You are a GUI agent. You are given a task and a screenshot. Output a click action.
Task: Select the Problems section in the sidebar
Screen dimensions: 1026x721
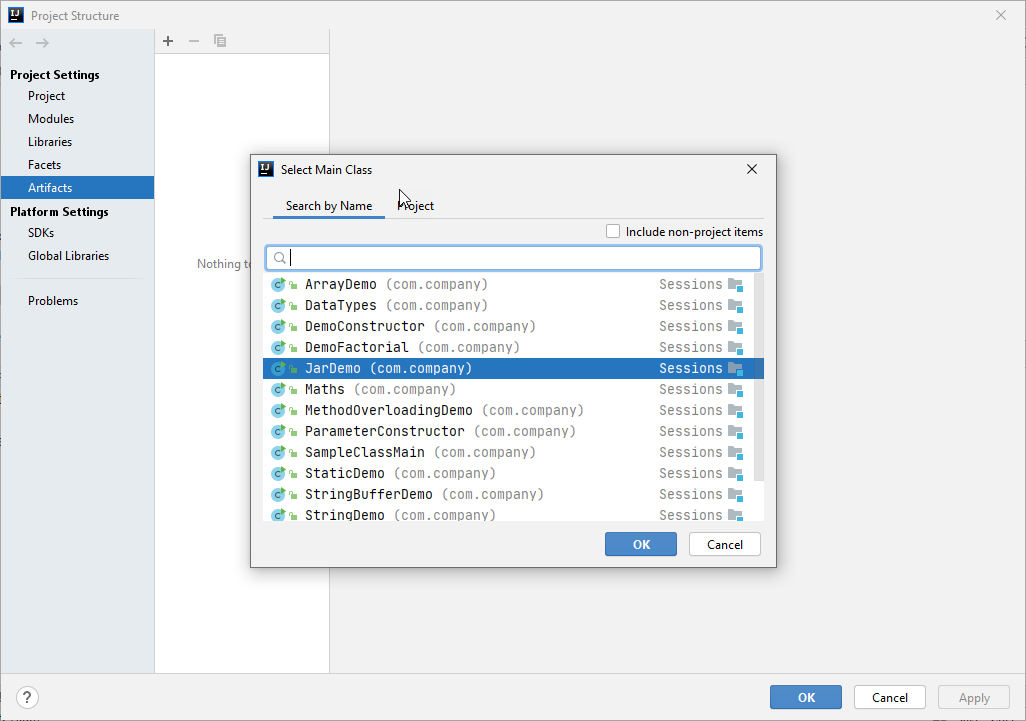pos(51,300)
